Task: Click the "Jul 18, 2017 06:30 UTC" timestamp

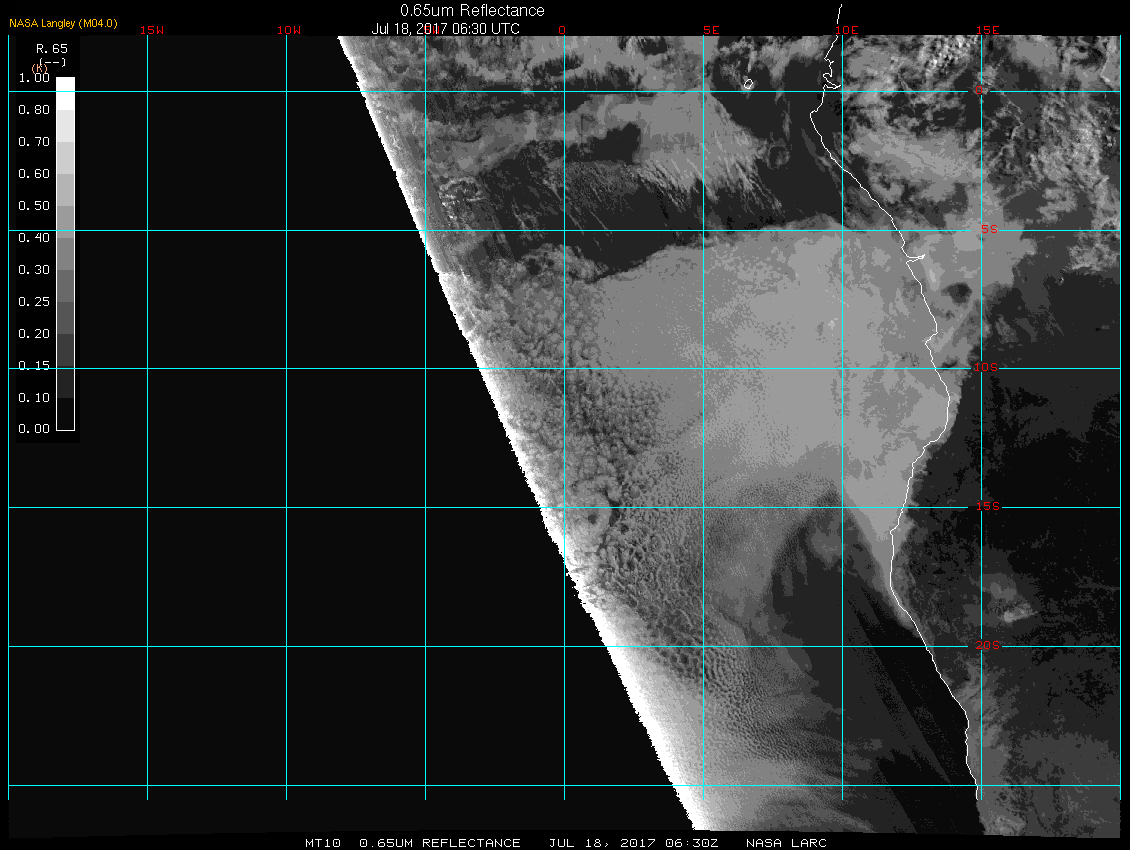Action: pyautogui.click(x=445, y=29)
